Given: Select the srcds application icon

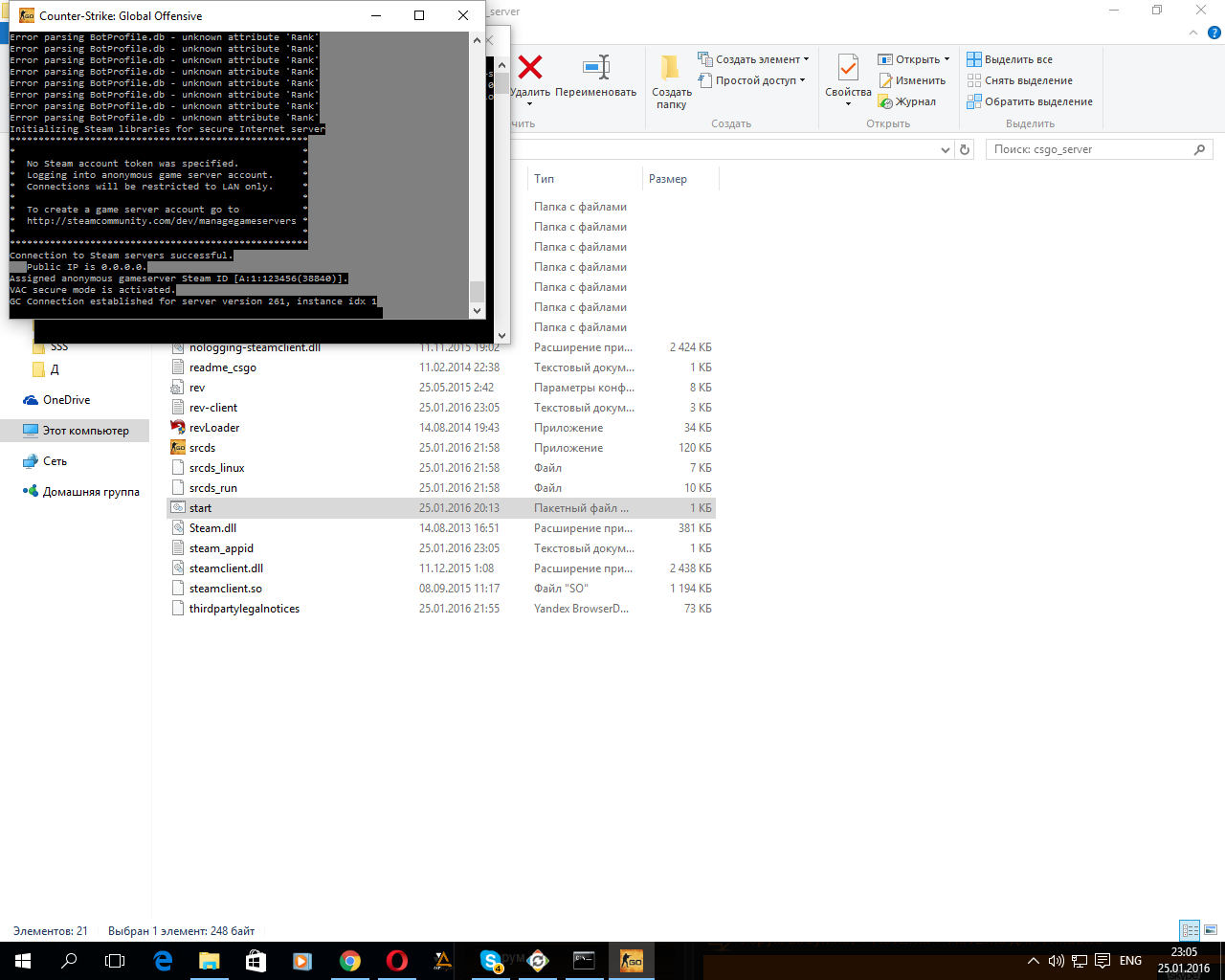Looking at the screenshot, I should [x=177, y=448].
